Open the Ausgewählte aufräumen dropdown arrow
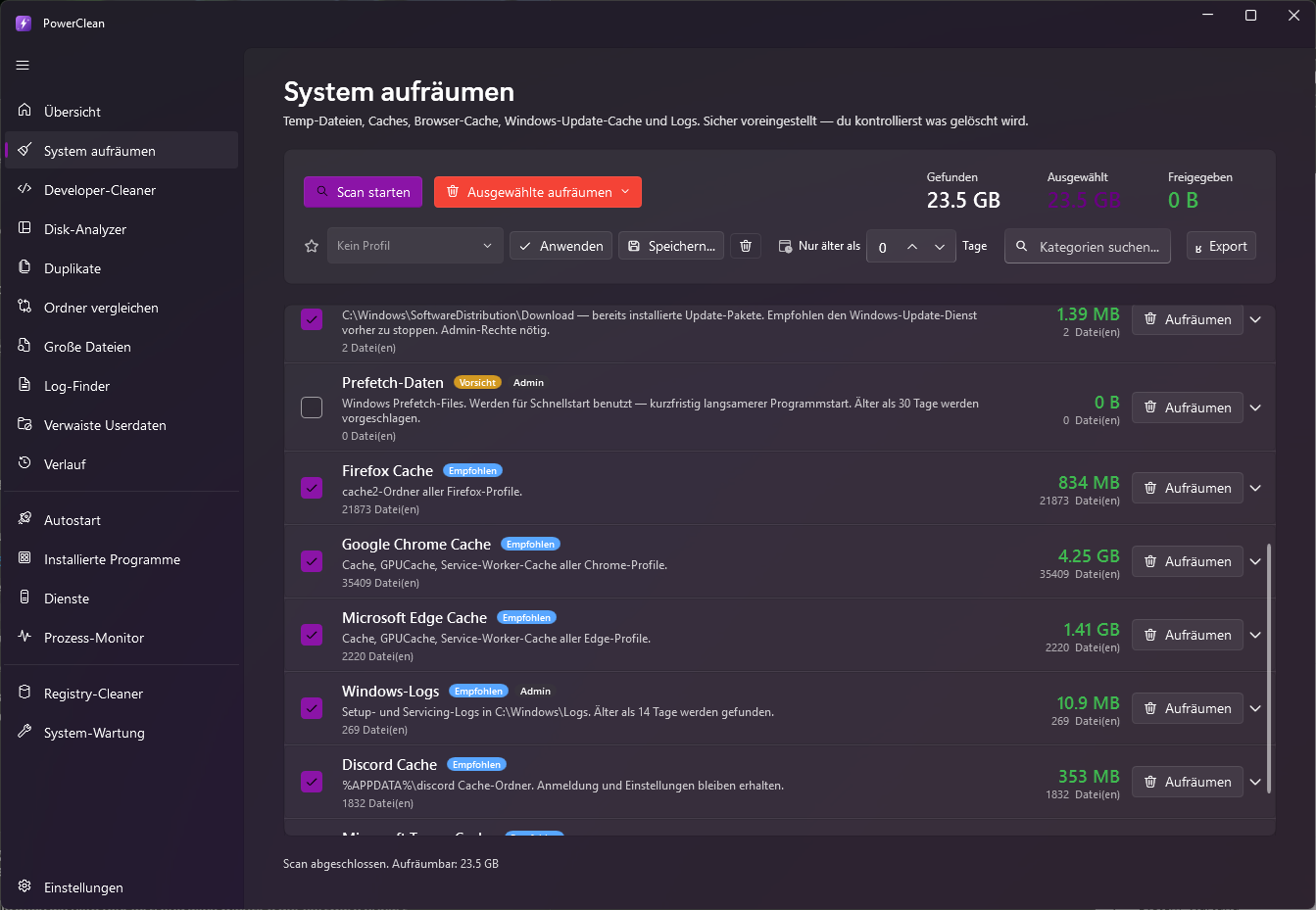Screen dimensions: 1316x910 (x=625, y=192)
